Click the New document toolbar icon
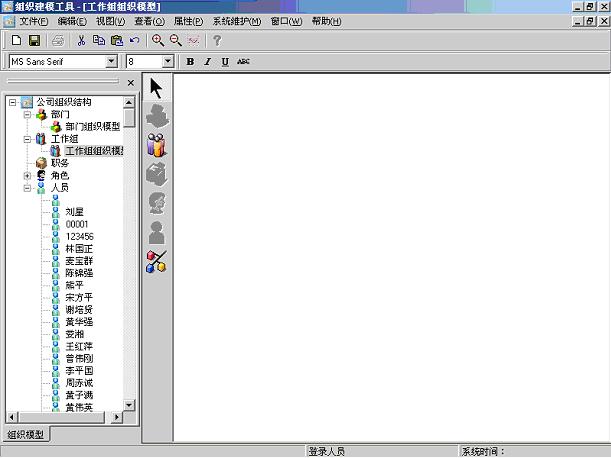The height and width of the screenshot is (458, 611). click(17, 40)
